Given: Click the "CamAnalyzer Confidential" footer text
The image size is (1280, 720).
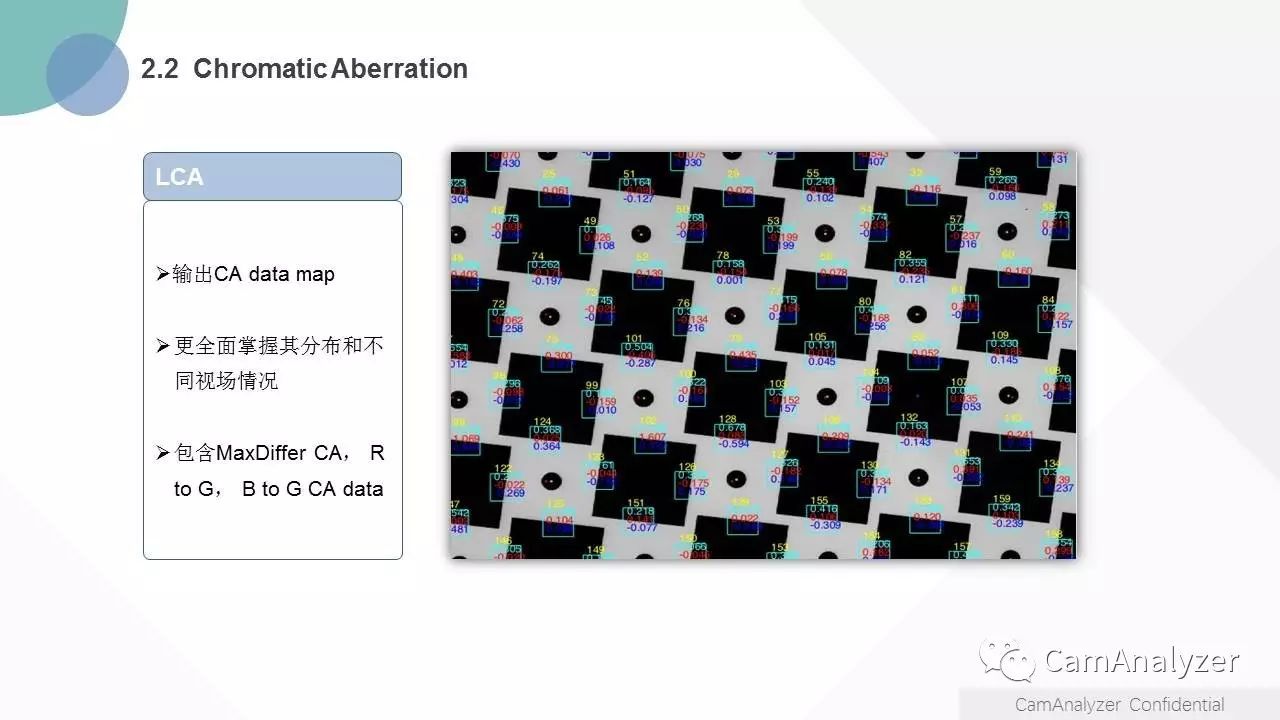Looking at the screenshot, I should 1119,705.
